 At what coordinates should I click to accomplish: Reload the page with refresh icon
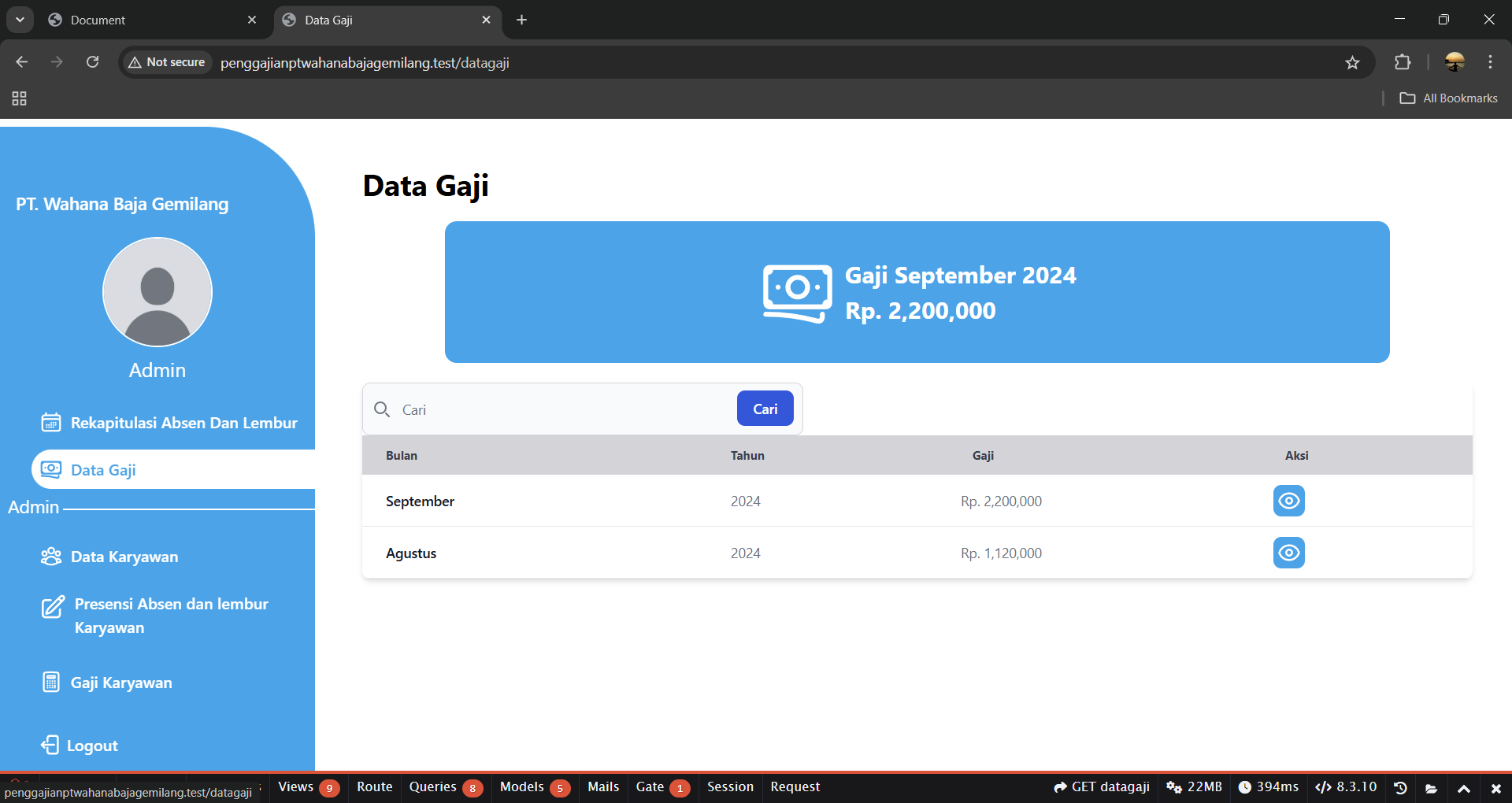click(x=92, y=62)
